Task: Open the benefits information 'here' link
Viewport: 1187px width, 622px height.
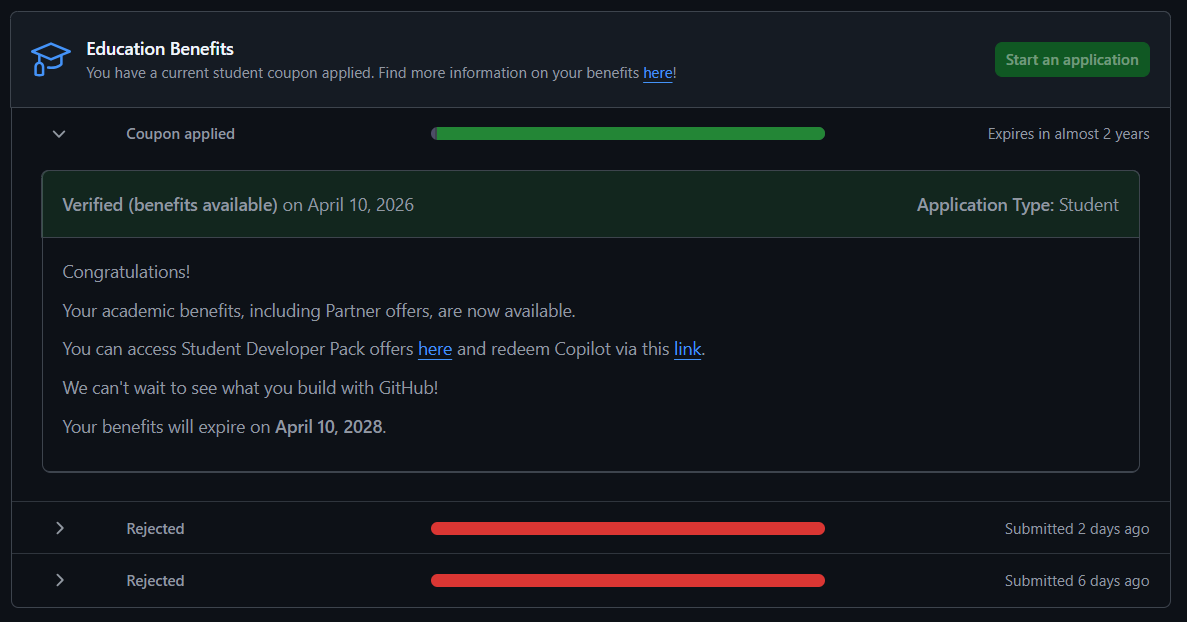Action: point(657,72)
